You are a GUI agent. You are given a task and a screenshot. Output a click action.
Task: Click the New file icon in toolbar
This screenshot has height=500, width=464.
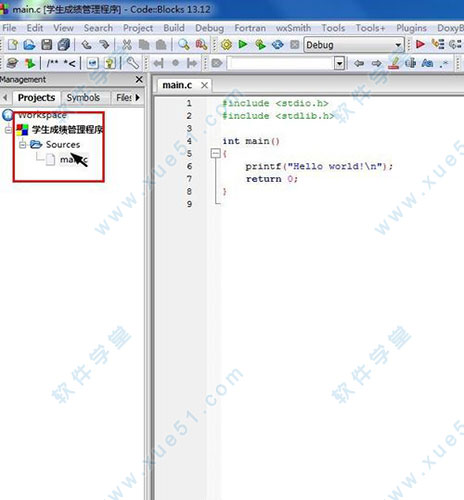point(13,45)
